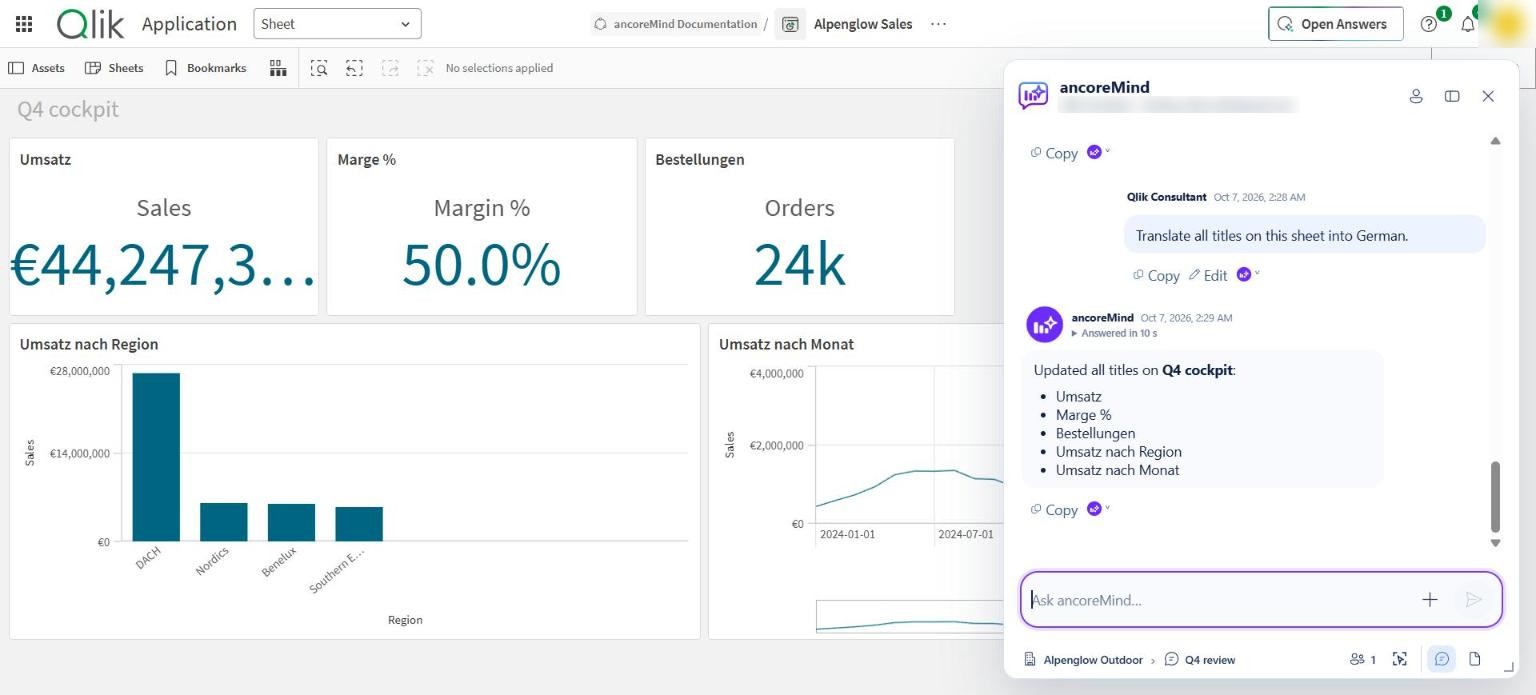Copy the 'Translate all titles' user message
This screenshot has height=695, width=1536.
[1156, 275]
